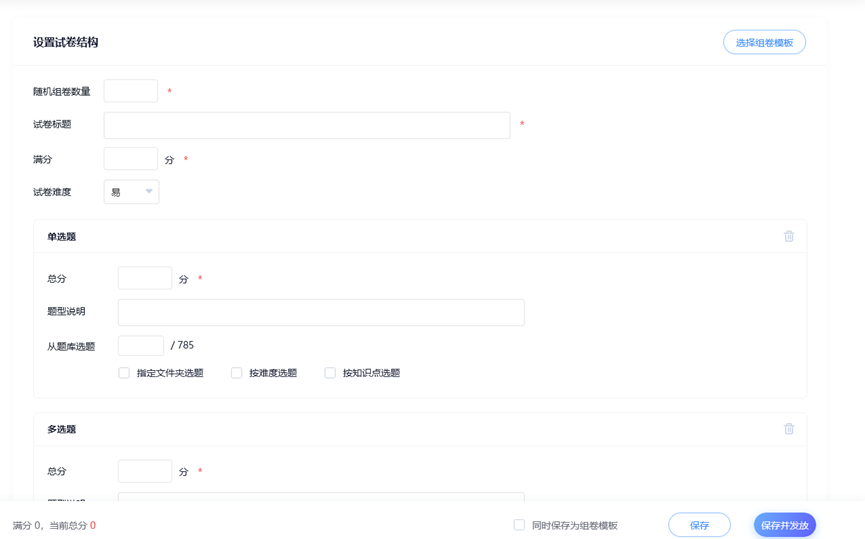This screenshot has width=865, height=539.
Task: Focus the 满分 score input box
Action: pos(131,159)
